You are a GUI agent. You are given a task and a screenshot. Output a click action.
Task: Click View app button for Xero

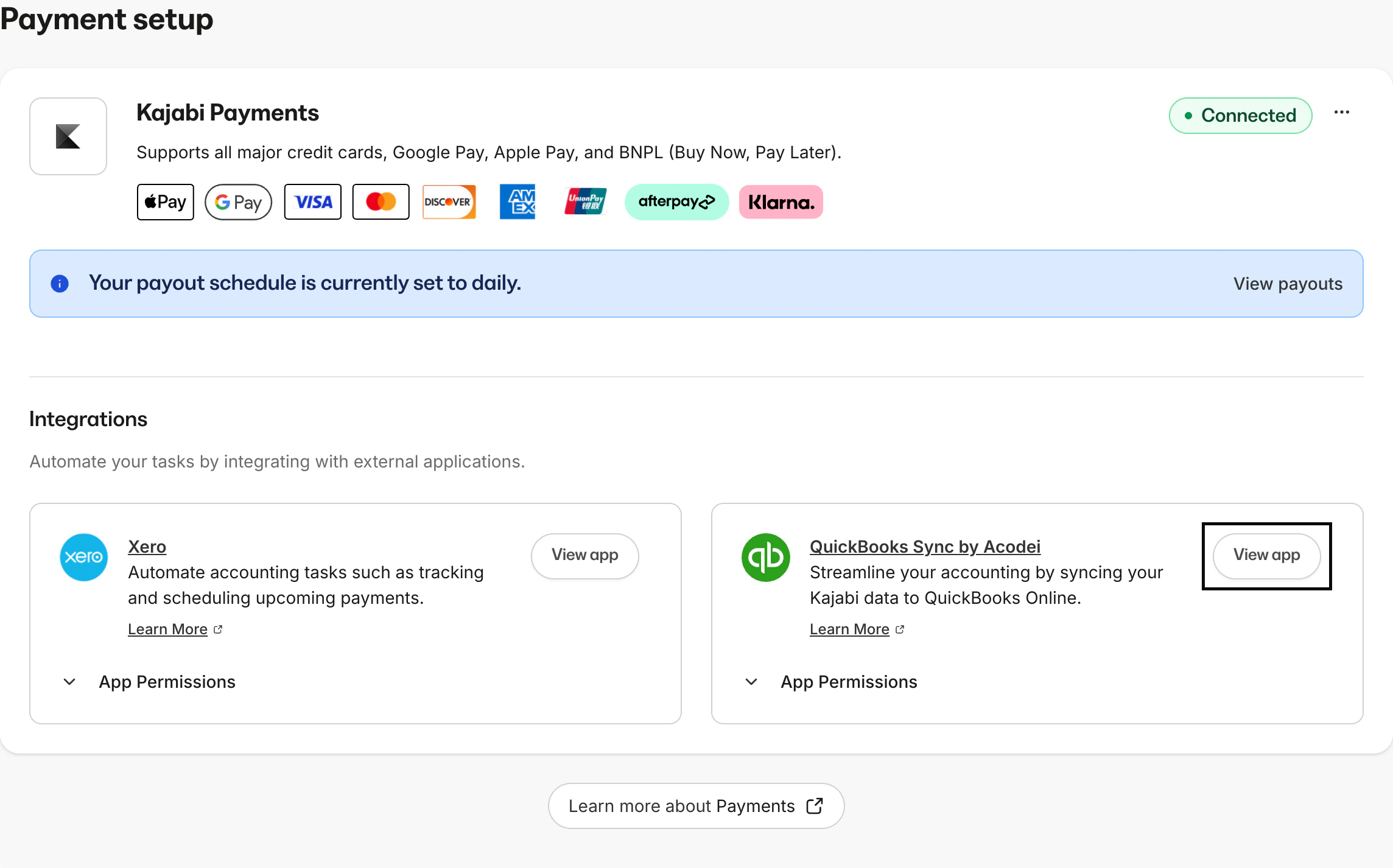585,556
